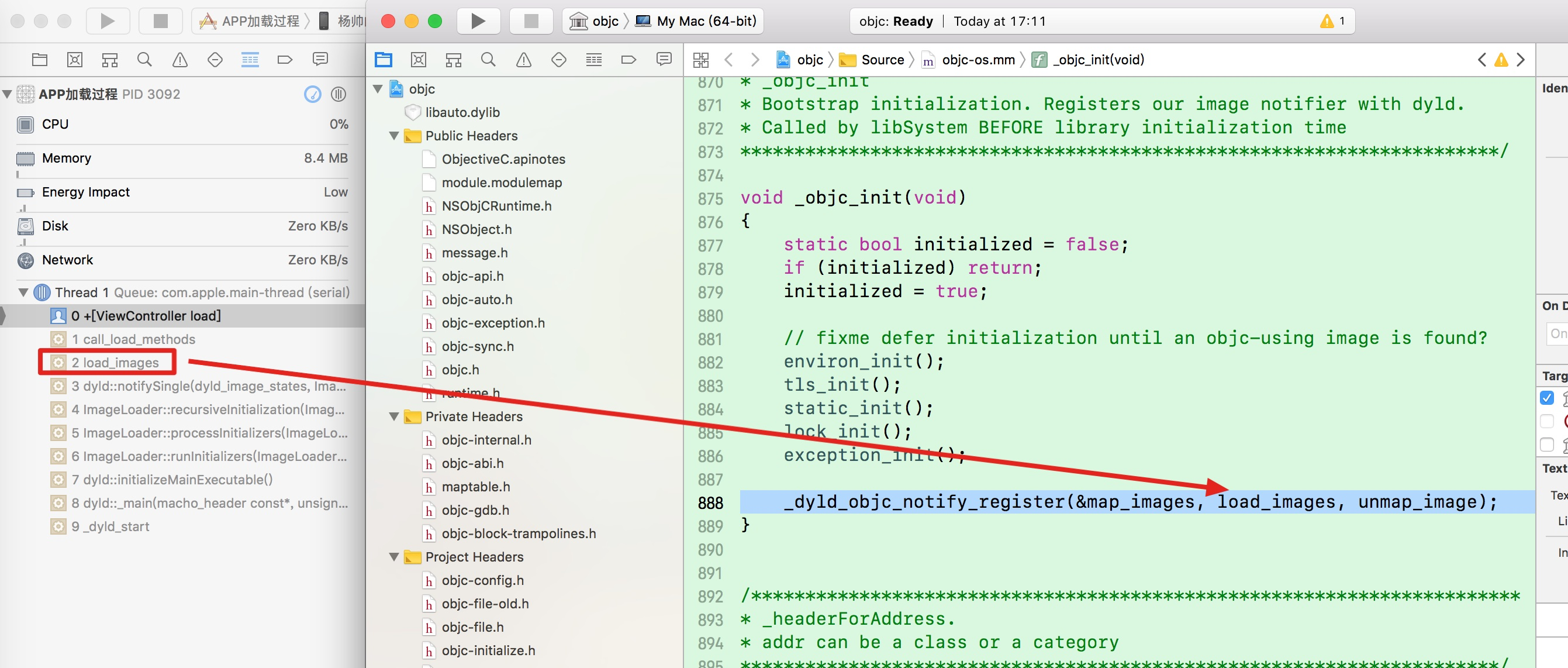
Task: Click the related items grid icon in jump bar
Action: 700,60
